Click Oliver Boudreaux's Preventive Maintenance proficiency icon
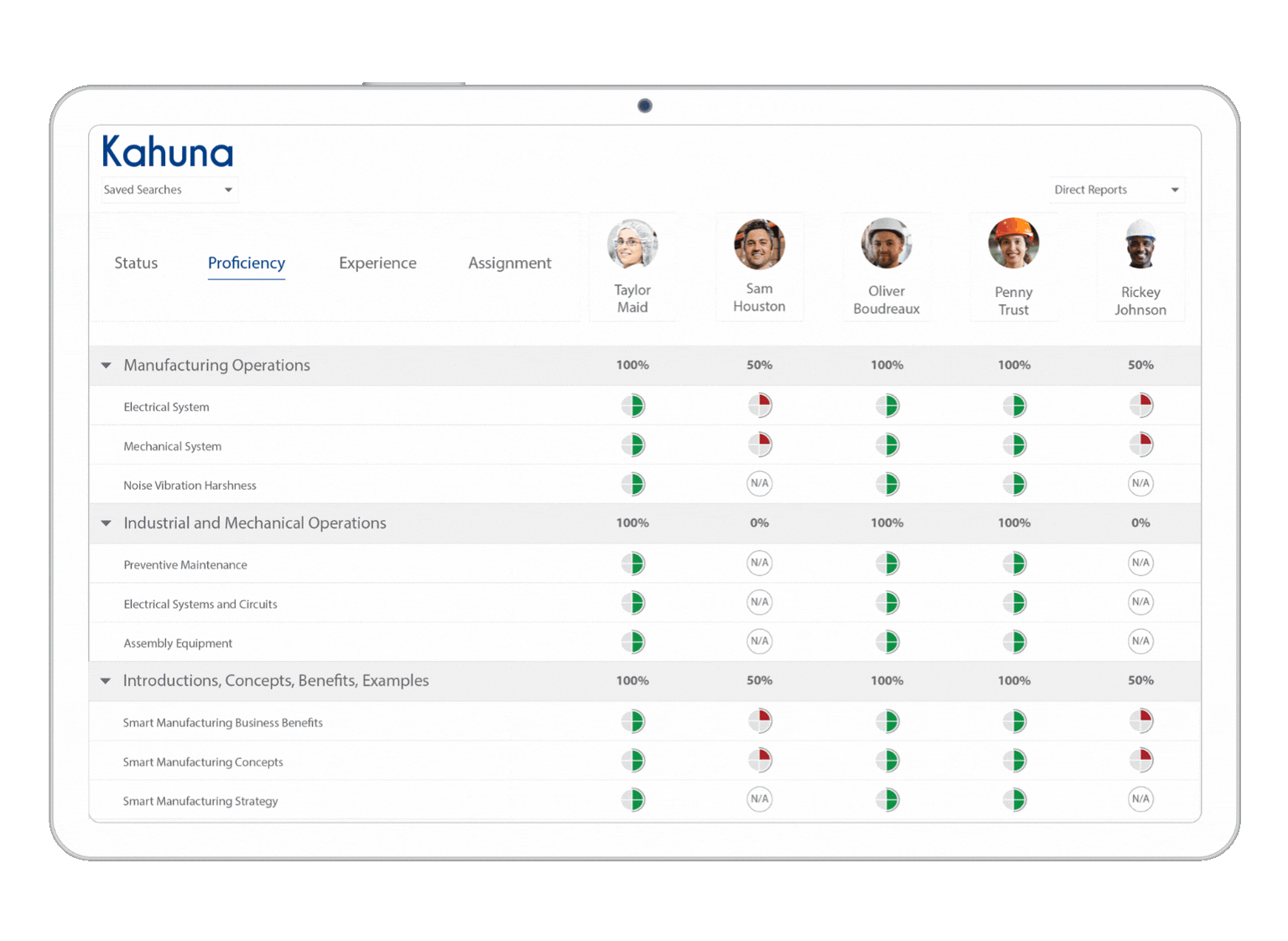The width and height of the screenshot is (1288, 941). (887, 564)
